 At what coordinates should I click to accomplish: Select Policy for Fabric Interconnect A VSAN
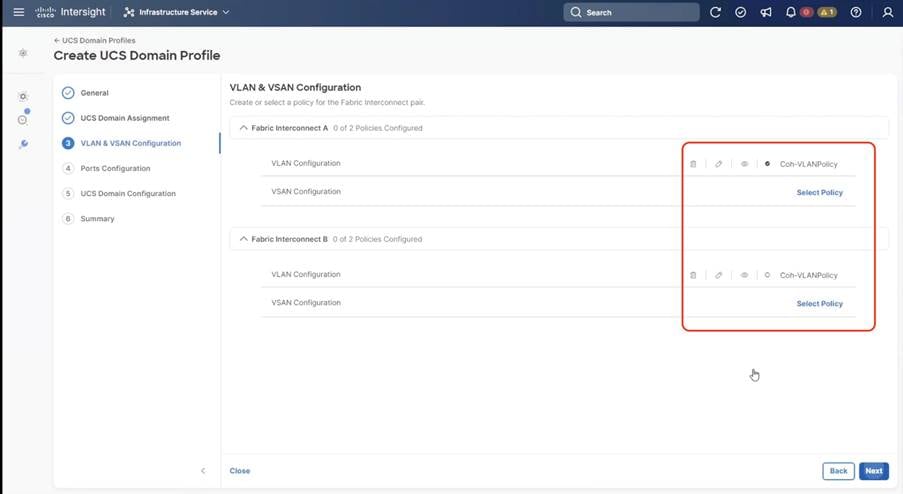coord(819,192)
